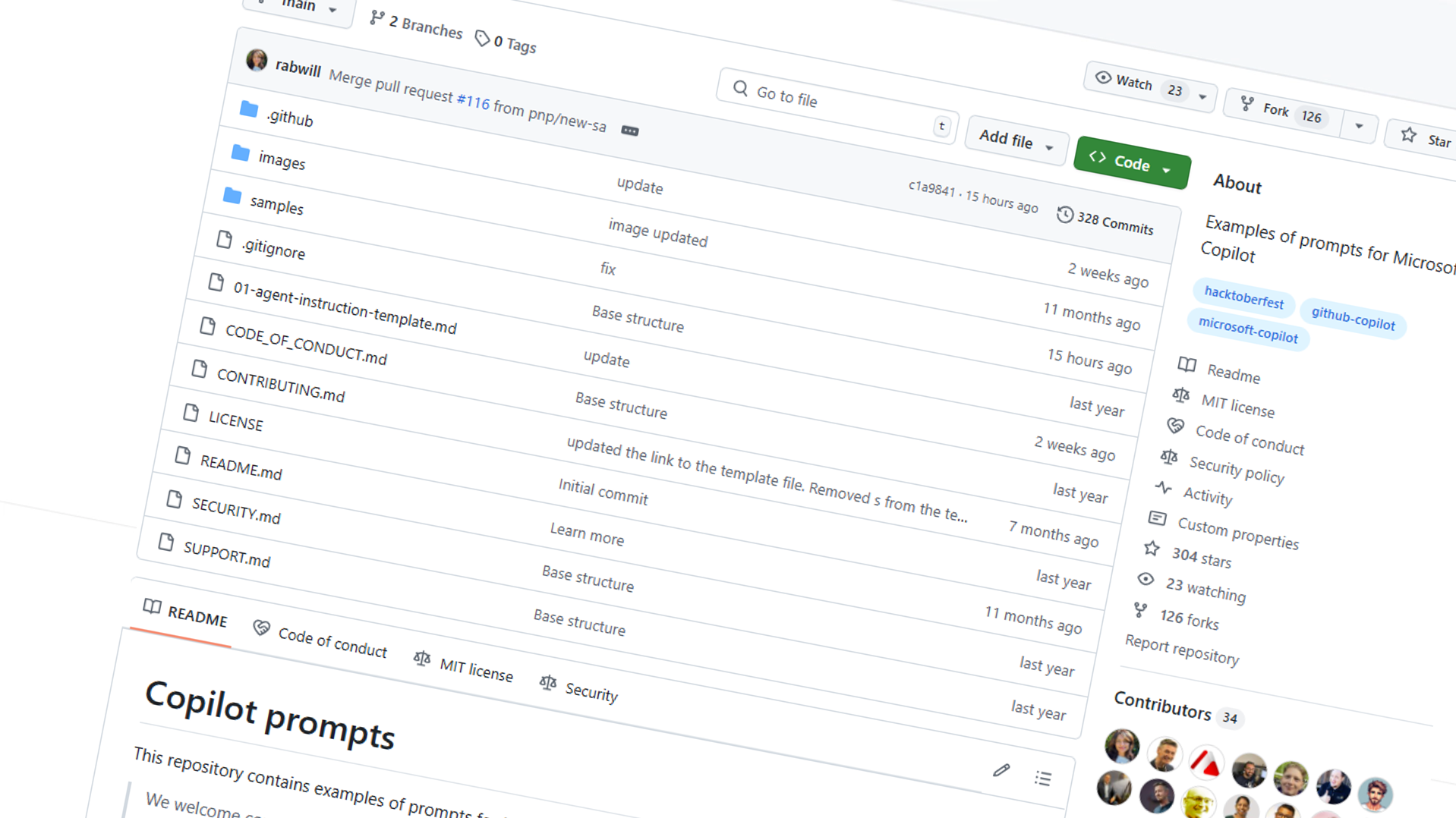Open the 01-agent-instruction-template.md file
Image resolution: width=1456 pixels, height=818 pixels.
click(345, 307)
